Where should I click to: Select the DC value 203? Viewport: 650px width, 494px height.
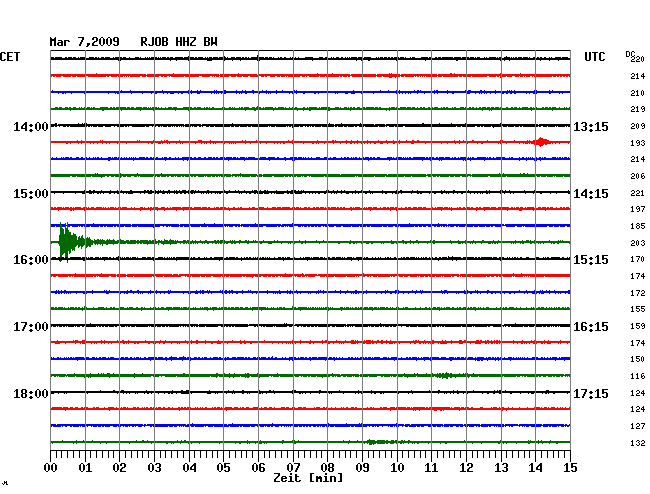638,243
